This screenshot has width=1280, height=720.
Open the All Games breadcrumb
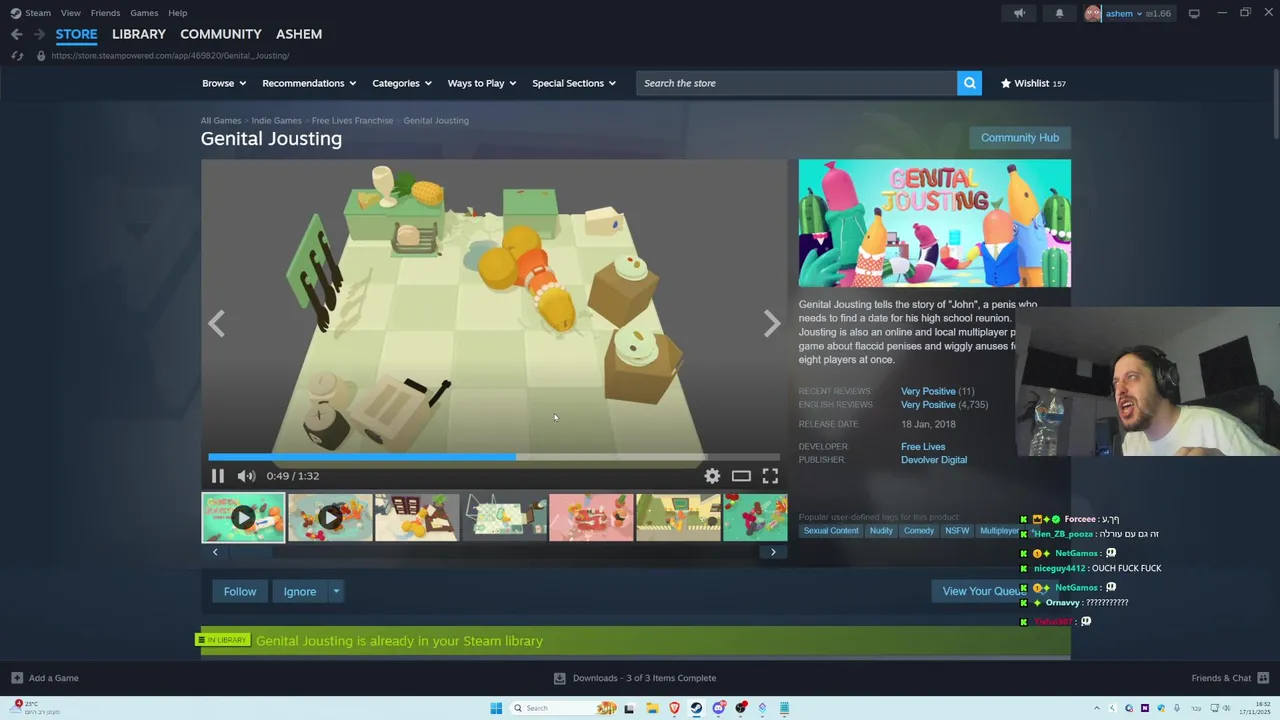tap(221, 120)
